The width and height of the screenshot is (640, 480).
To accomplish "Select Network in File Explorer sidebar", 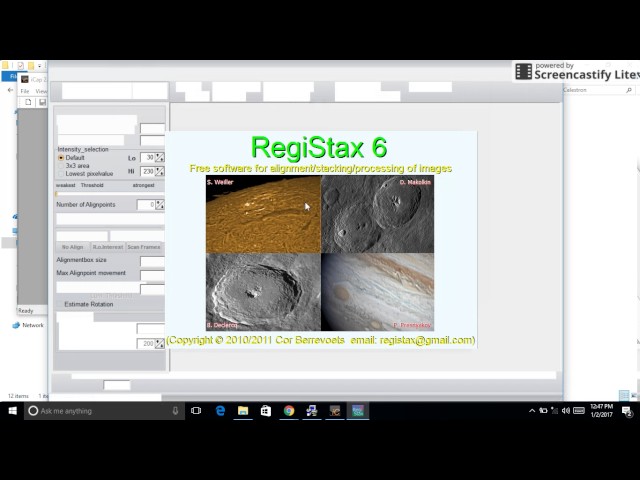I will (x=28, y=325).
